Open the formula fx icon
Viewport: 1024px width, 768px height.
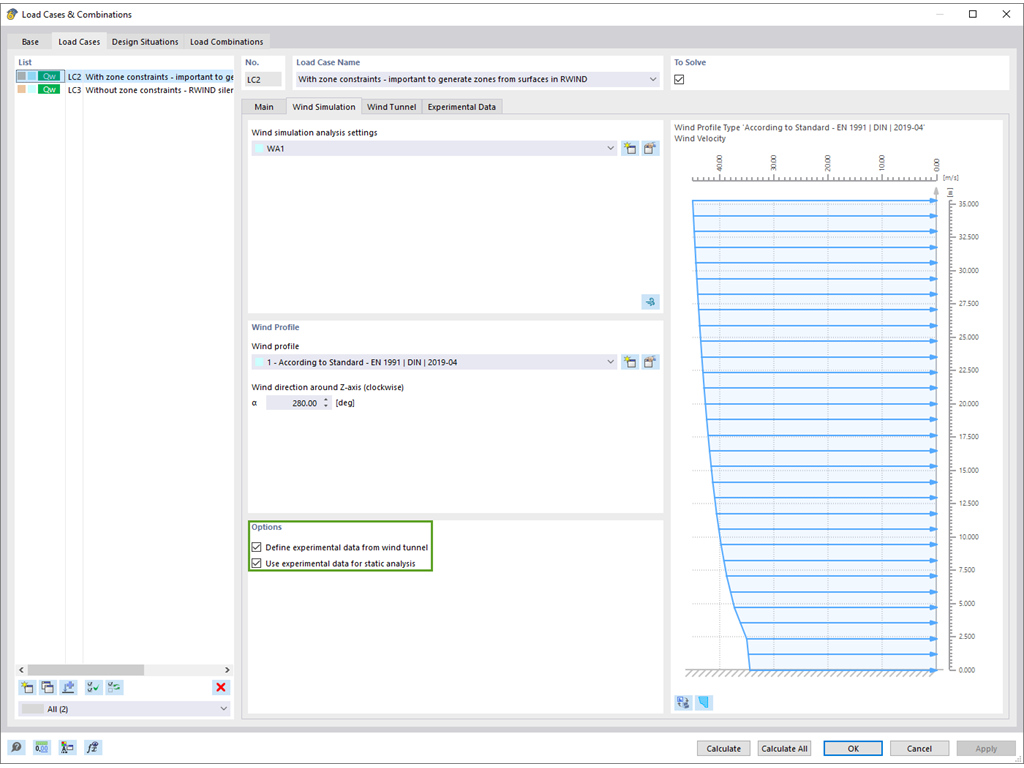tap(93, 748)
